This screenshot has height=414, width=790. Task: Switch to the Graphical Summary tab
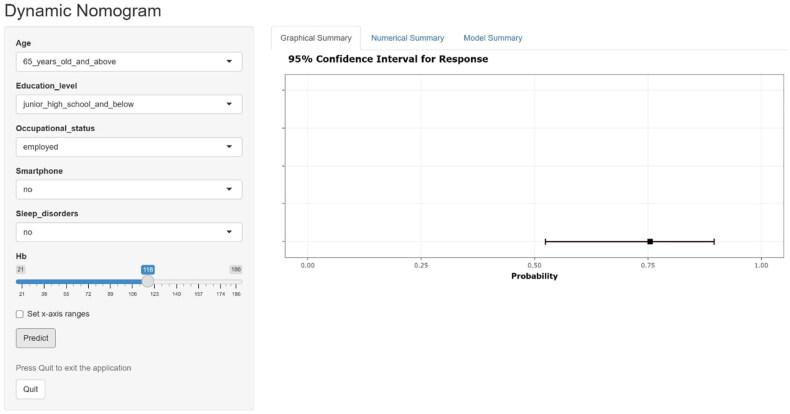pyautogui.click(x=315, y=38)
